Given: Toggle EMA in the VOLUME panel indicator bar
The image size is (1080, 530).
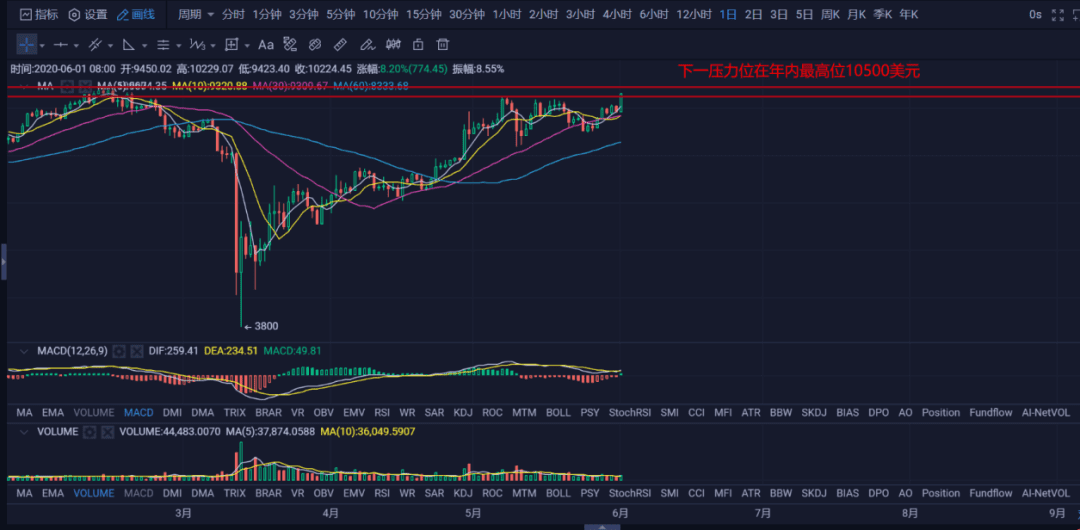Looking at the screenshot, I should (x=53, y=493).
